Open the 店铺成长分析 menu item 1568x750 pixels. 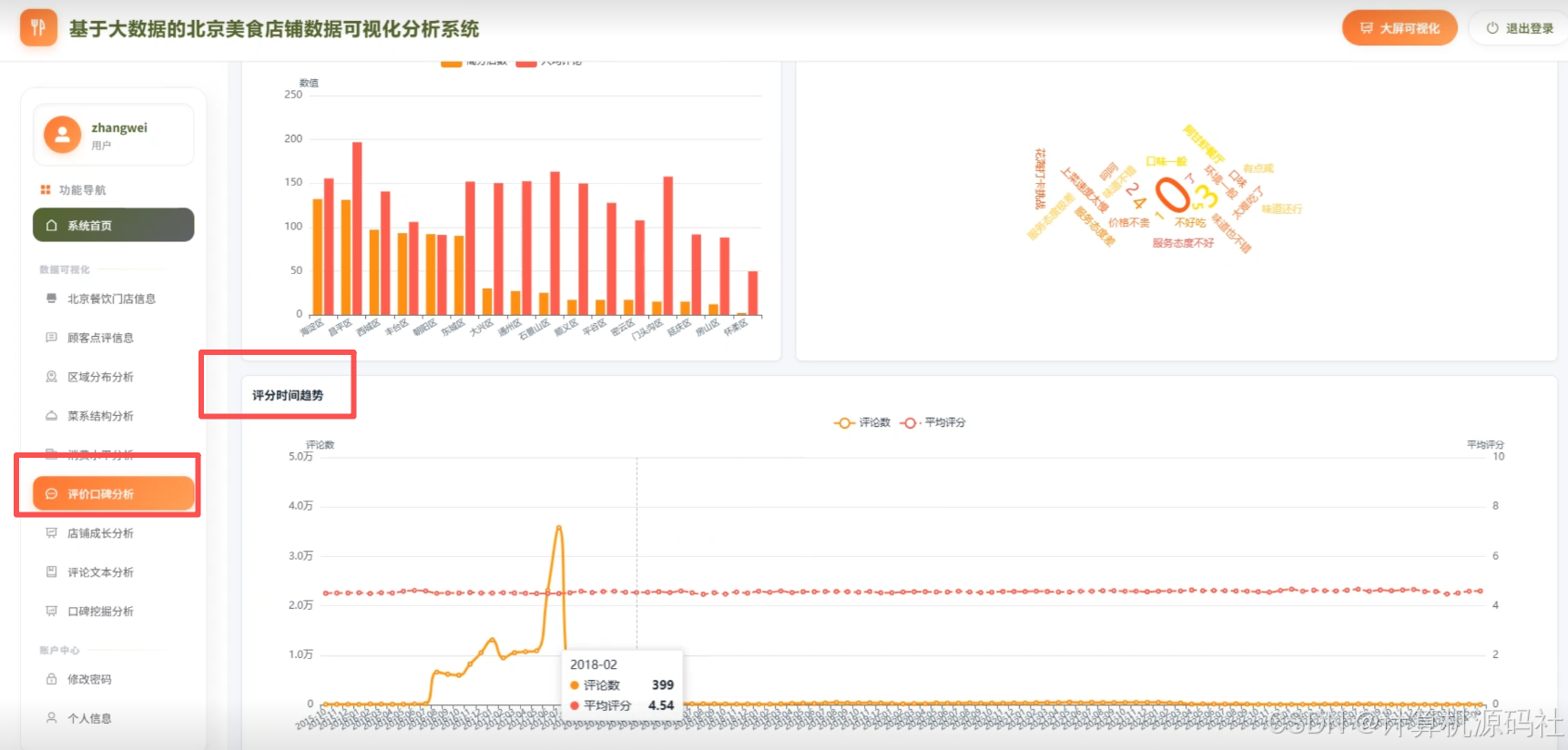click(114, 533)
